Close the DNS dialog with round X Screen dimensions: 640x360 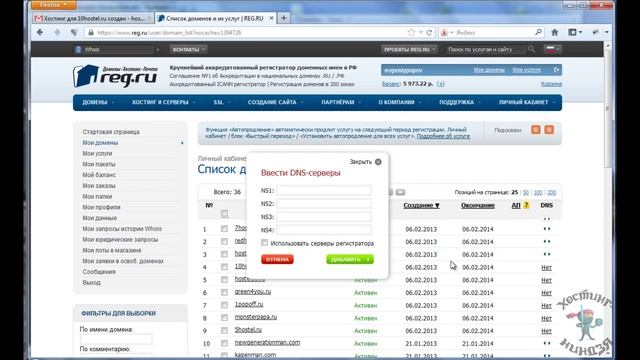point(378,162)
